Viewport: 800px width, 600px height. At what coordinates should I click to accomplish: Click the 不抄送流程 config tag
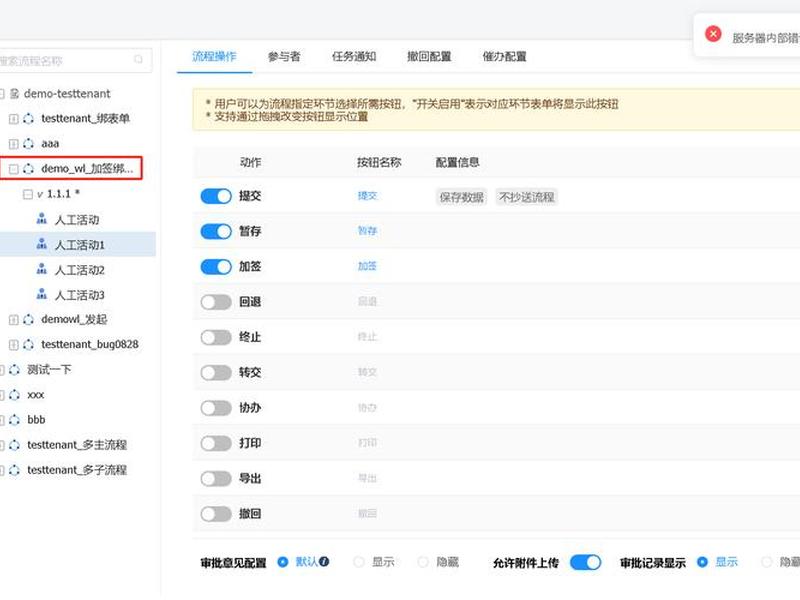[527, 197]
